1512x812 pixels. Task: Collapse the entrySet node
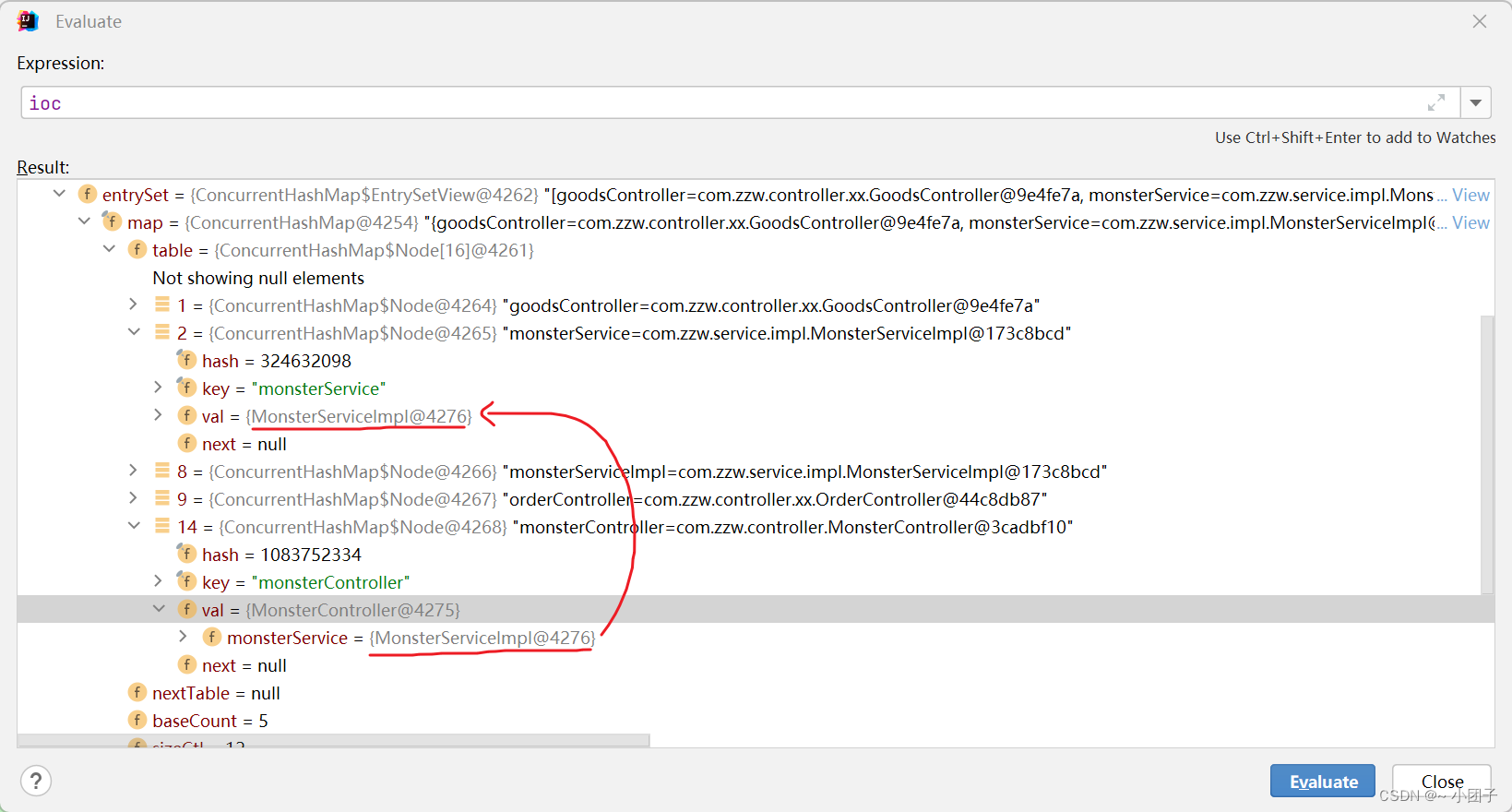(x=59, y=194)
